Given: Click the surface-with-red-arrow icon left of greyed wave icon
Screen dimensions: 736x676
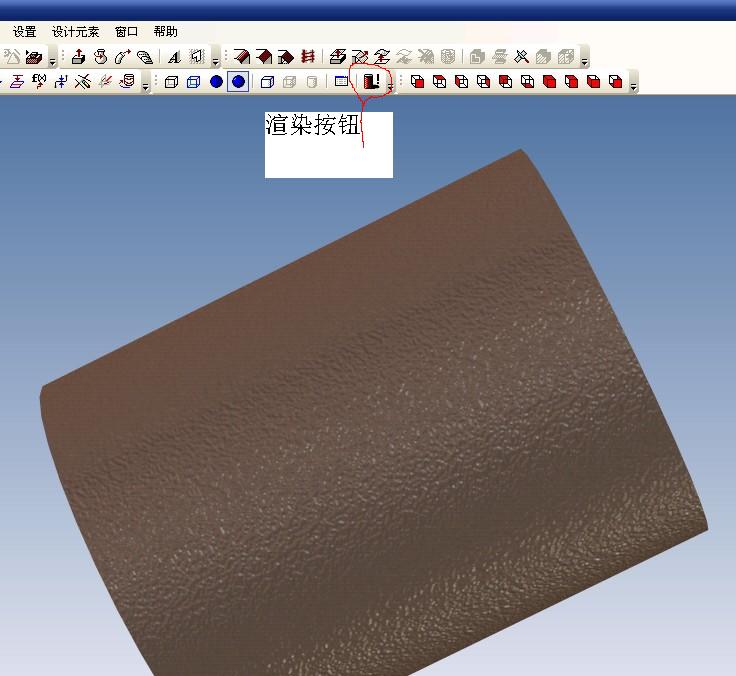Looking at the screenshot, I should coord(382,57).
